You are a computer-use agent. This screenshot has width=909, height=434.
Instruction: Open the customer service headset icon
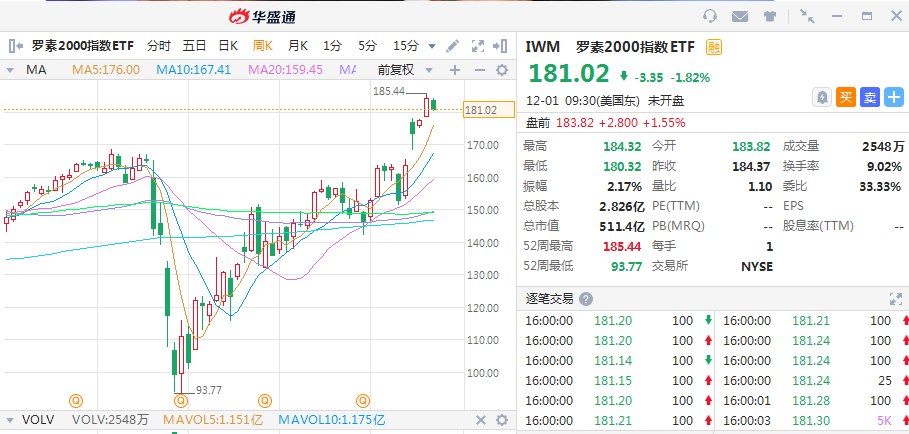pyautogui.click(x=709, y=16)
